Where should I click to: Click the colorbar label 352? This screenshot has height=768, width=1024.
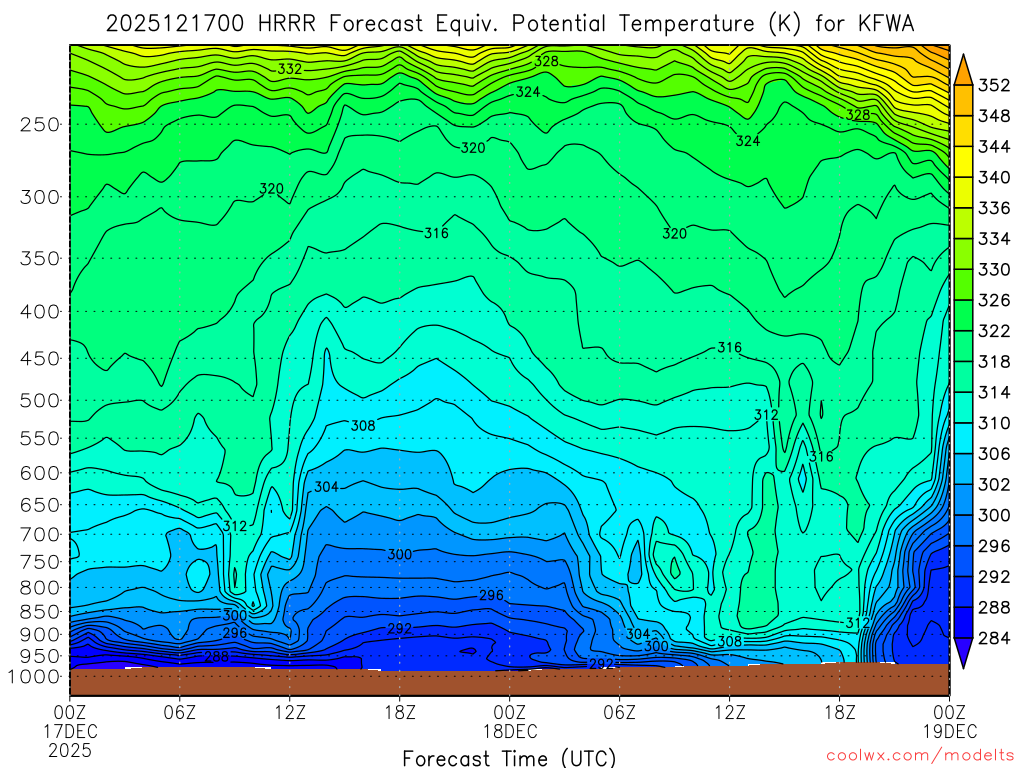[994, 85]
